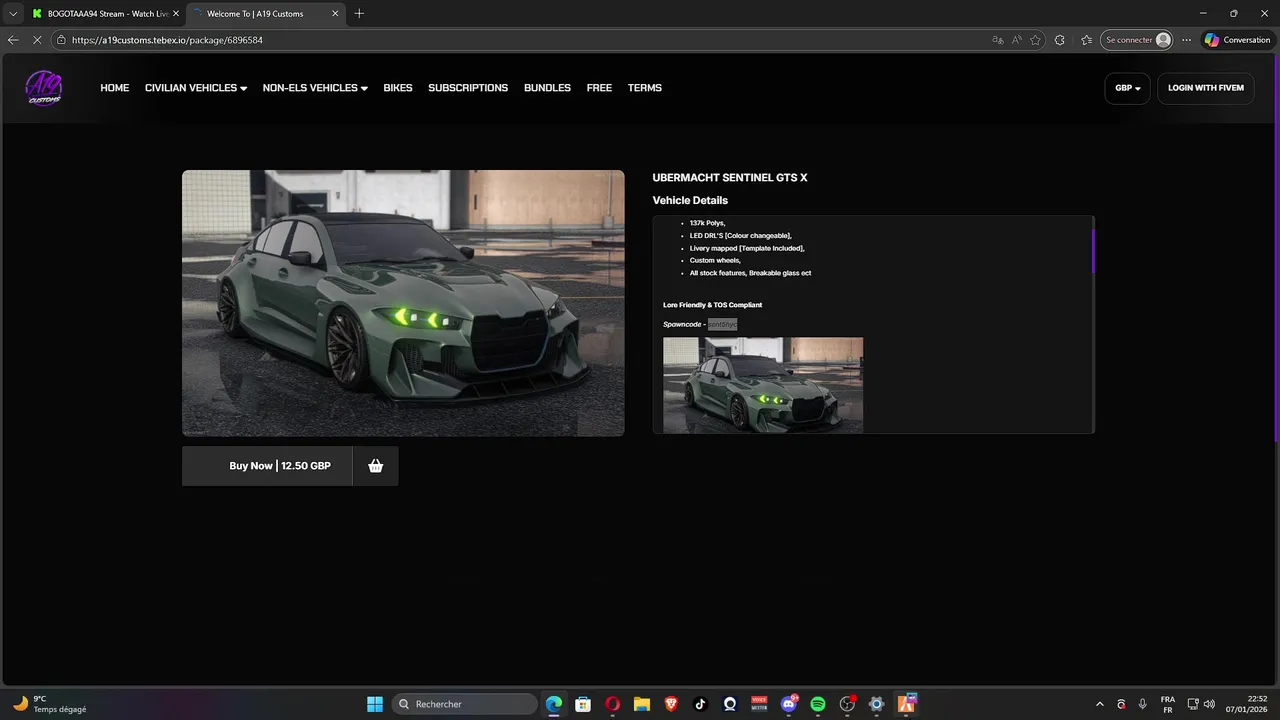Click Buy Now 12.50 GBP button
Image resolution: width=1280 pixels, height=720 pixels.
(267, 466)
